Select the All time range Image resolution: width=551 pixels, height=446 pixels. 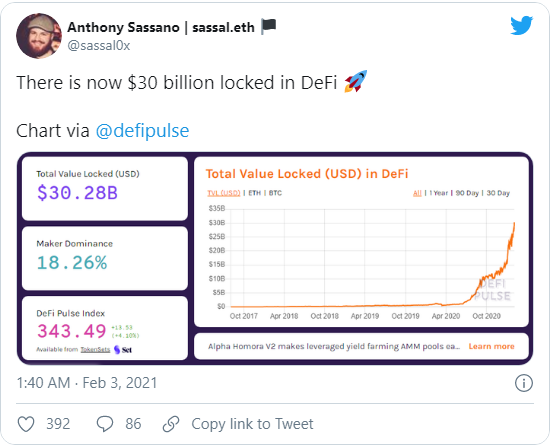click(x=417, y=193)
